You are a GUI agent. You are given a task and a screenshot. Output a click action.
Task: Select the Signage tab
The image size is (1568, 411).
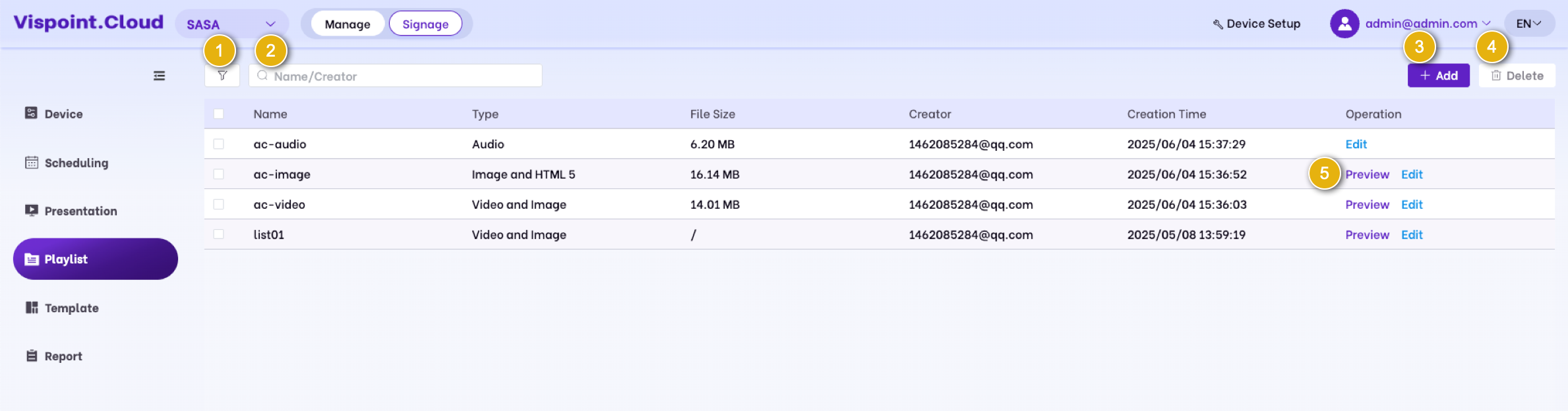coord(425,24)
